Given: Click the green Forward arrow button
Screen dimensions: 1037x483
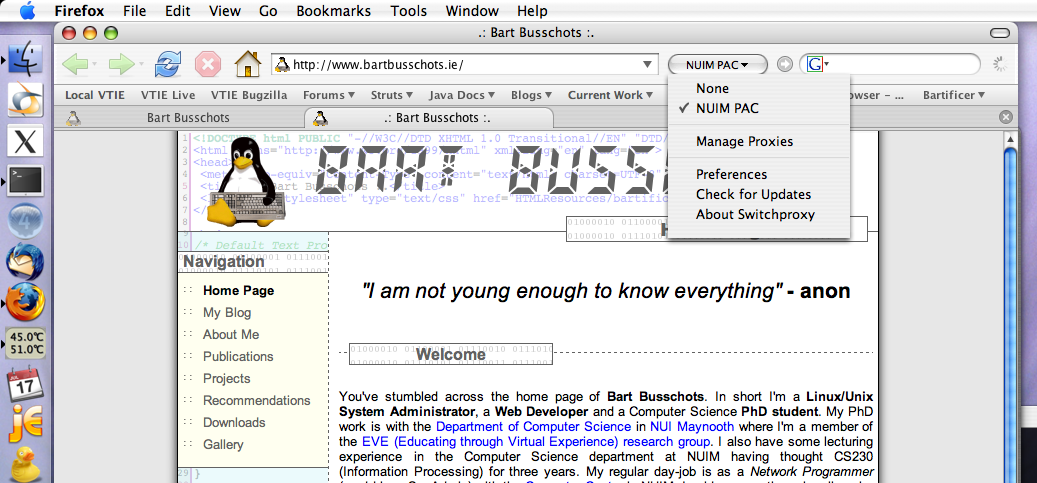Looking at the screenshot, I should pos(122,64).
